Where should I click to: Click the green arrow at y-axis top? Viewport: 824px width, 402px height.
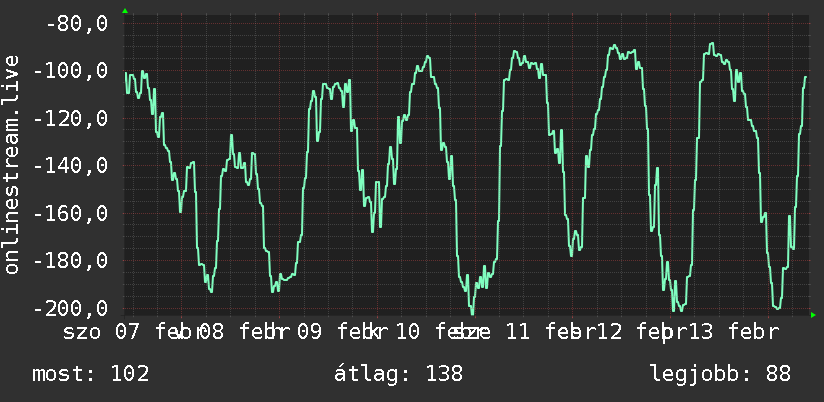(x=125, y=11)
